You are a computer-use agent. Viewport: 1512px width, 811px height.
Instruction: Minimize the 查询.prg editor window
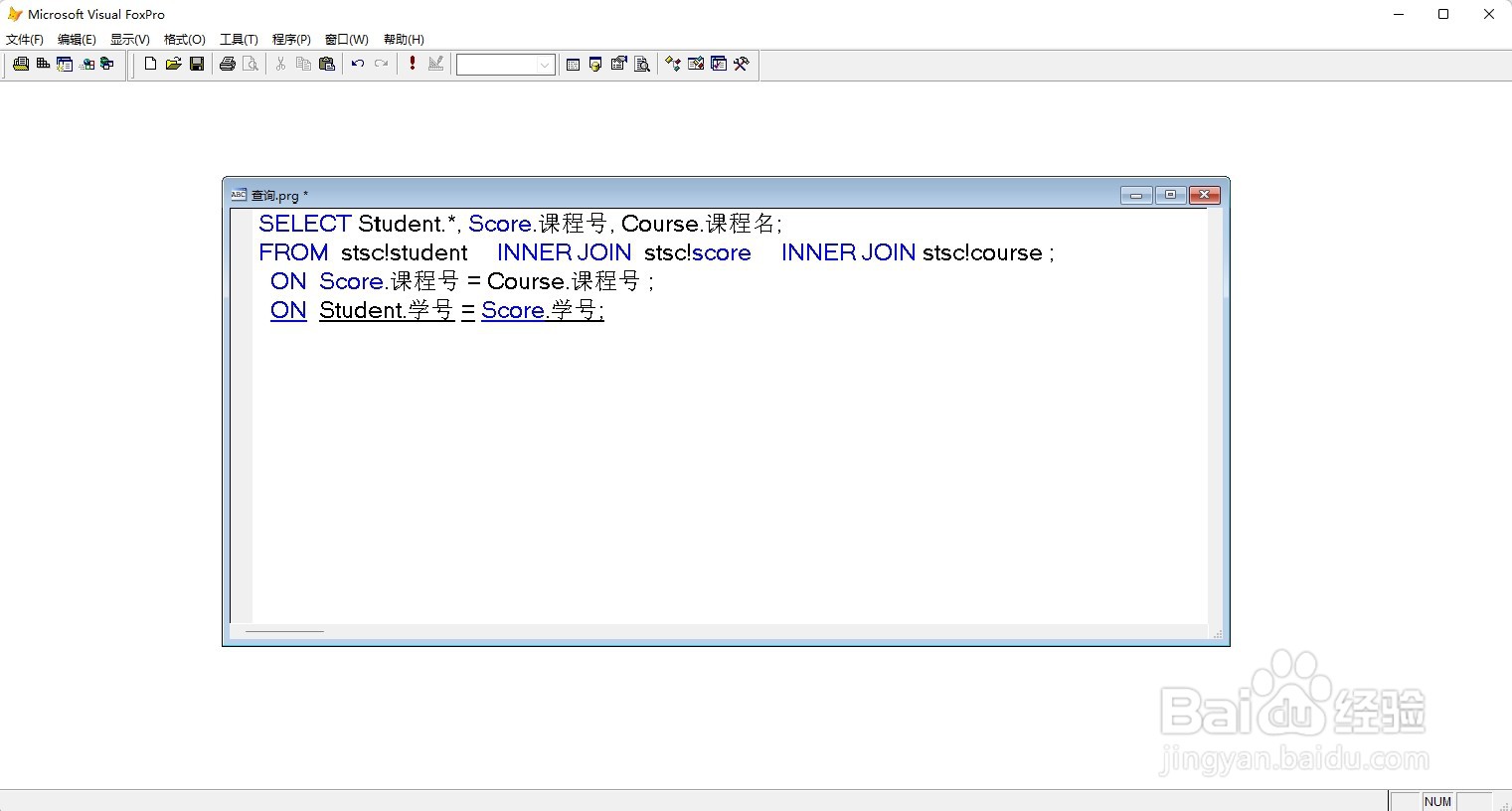(x=1136, y=195)
